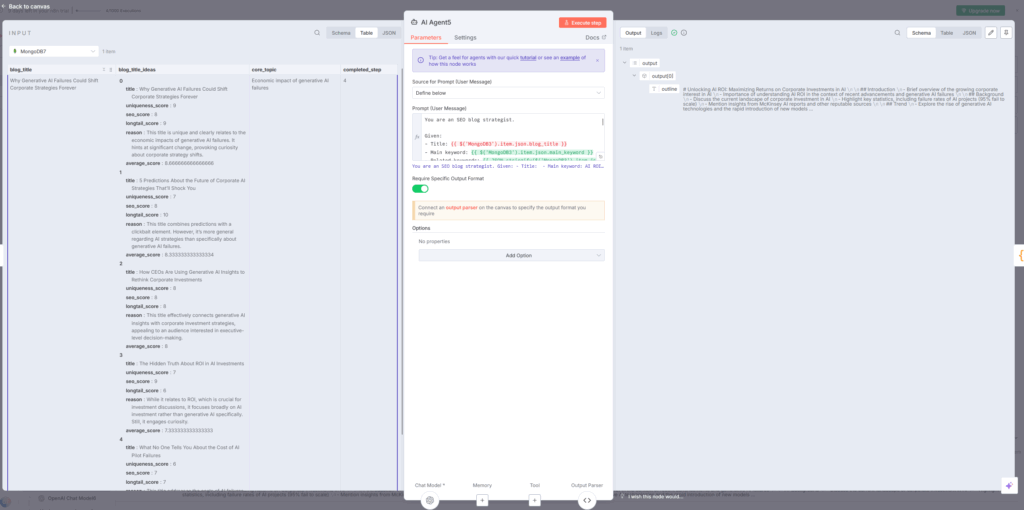This screenshot has height=510, width=1024.
Task: Click the edit output pencil icon
Action: pos(990,33)
